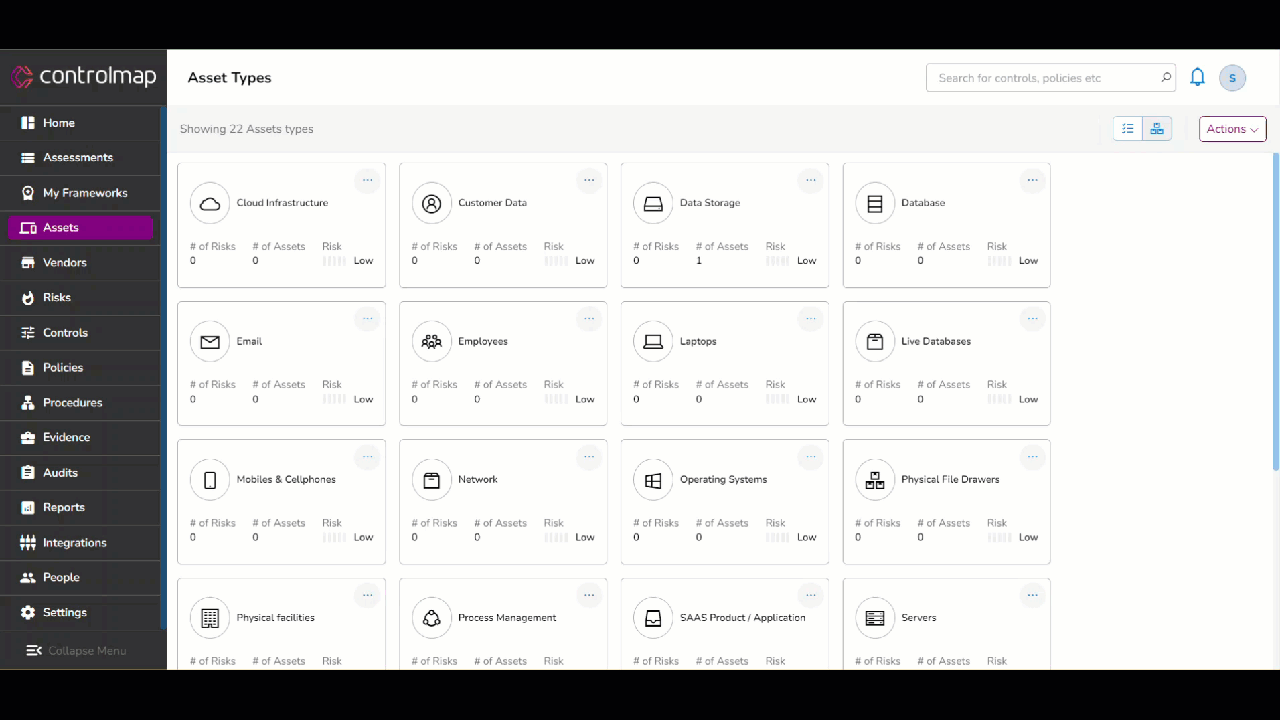1280x720 pixels.
Task: Select Assets in sidebar
Action: (80, 228)
